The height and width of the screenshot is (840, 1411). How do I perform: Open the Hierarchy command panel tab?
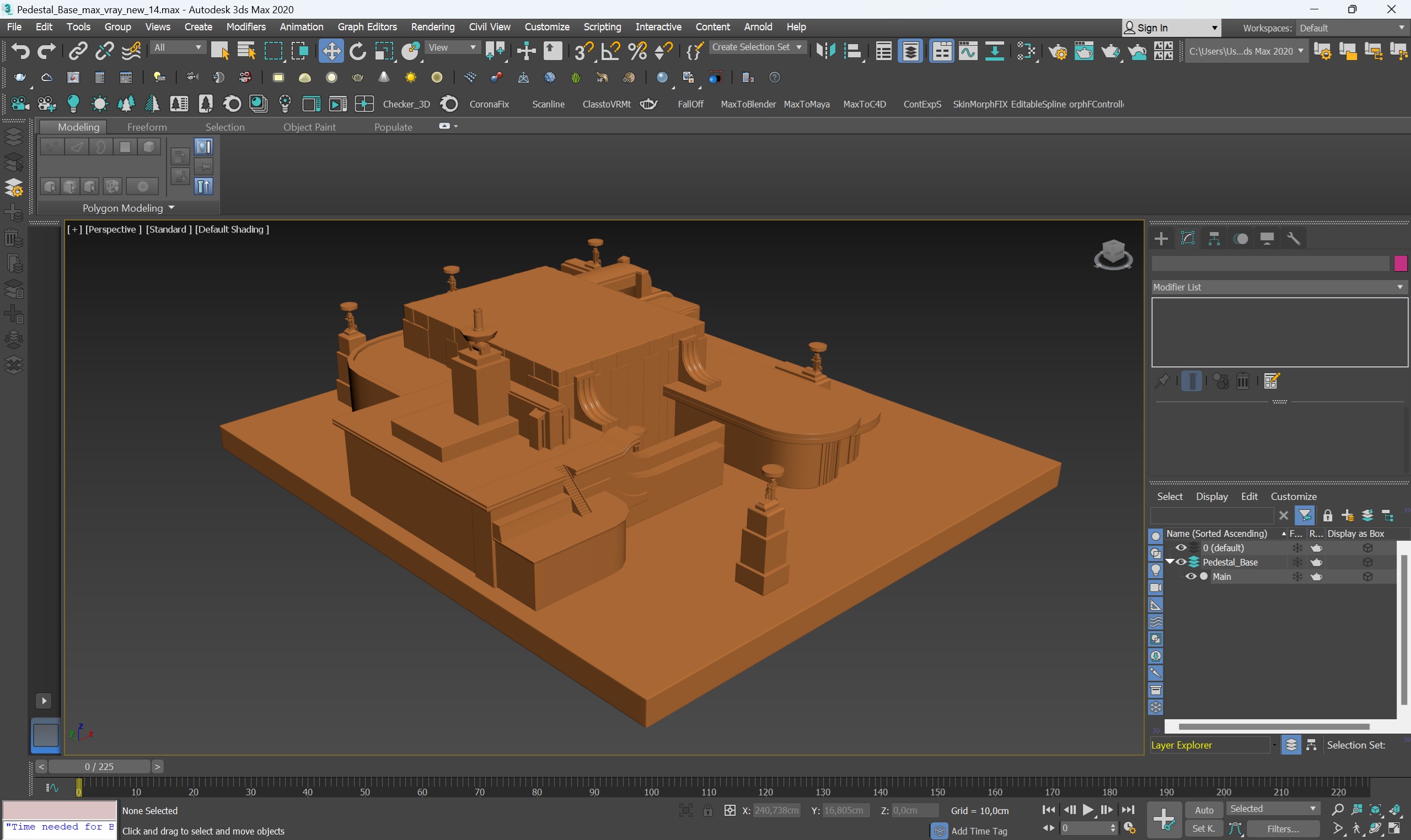tap(1214, 239)
